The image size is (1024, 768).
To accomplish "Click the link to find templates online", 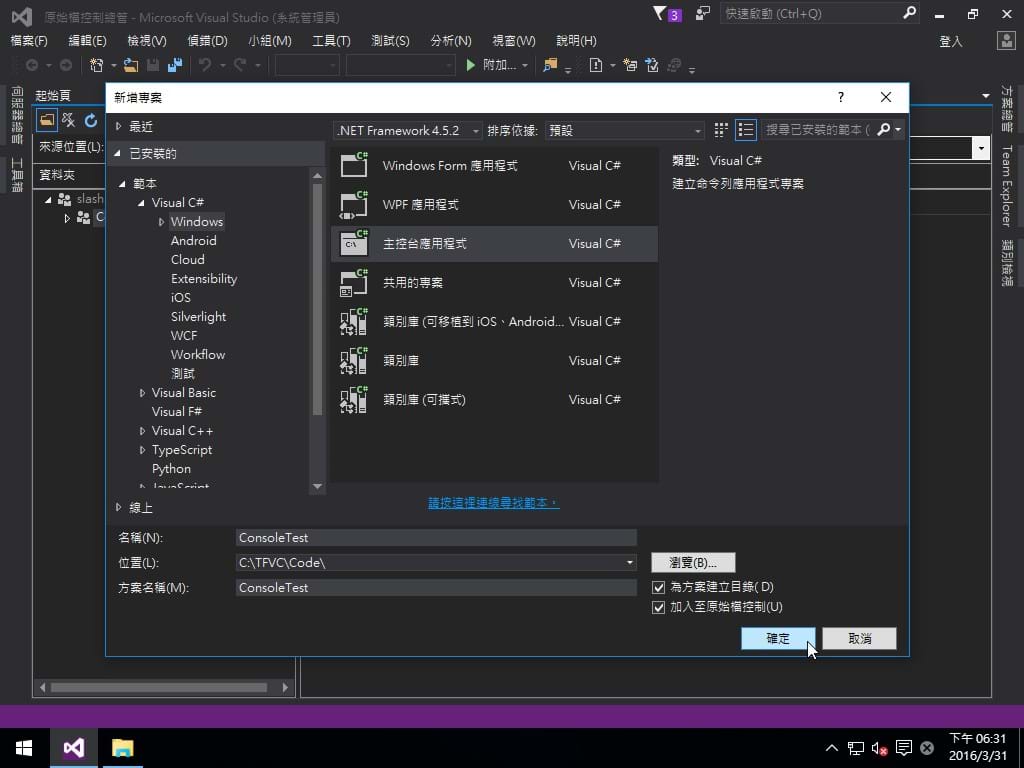I will click(x=494, y=502).
